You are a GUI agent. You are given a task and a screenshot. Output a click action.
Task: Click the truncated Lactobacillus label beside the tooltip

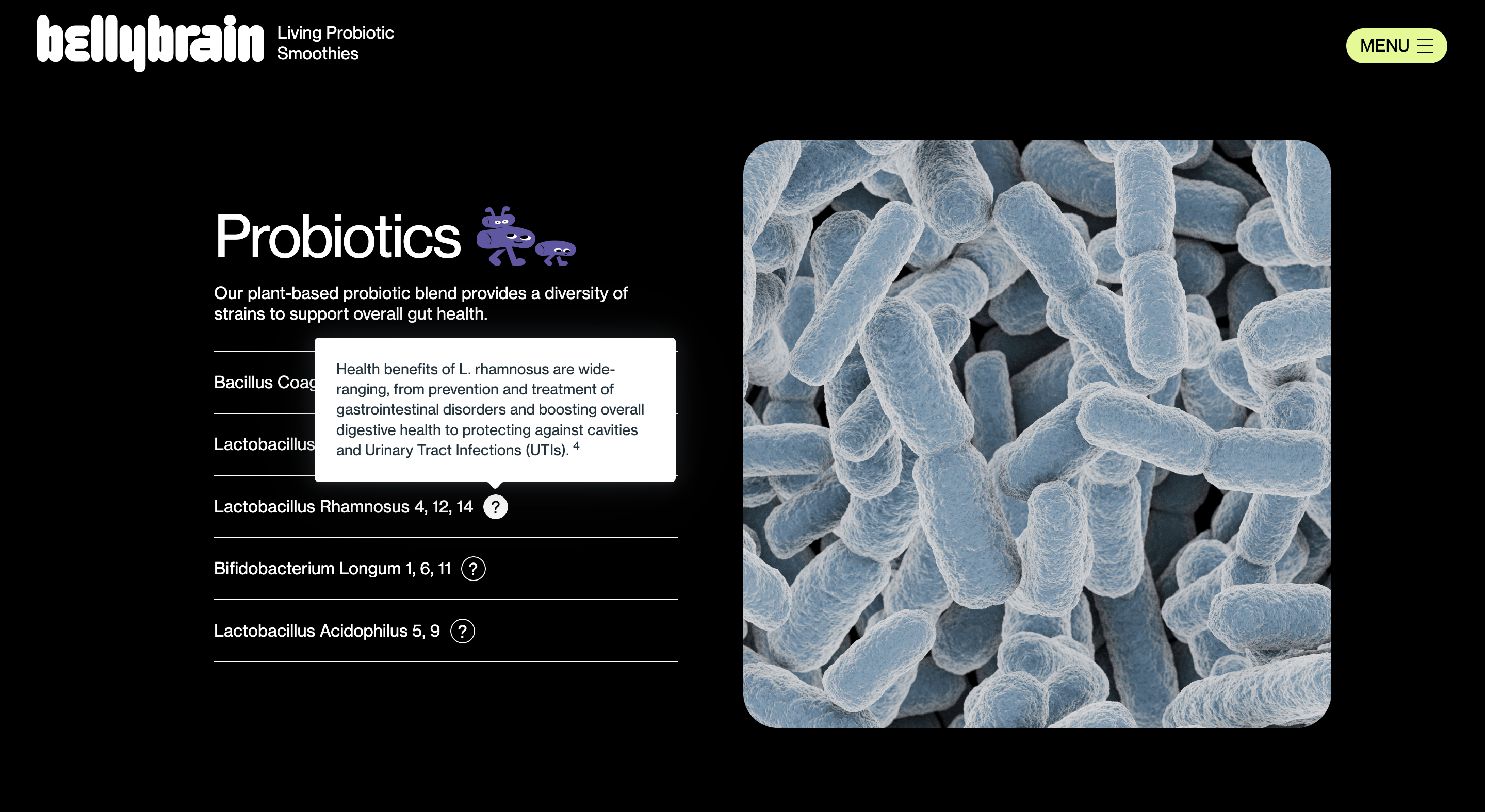coord(264,444)
